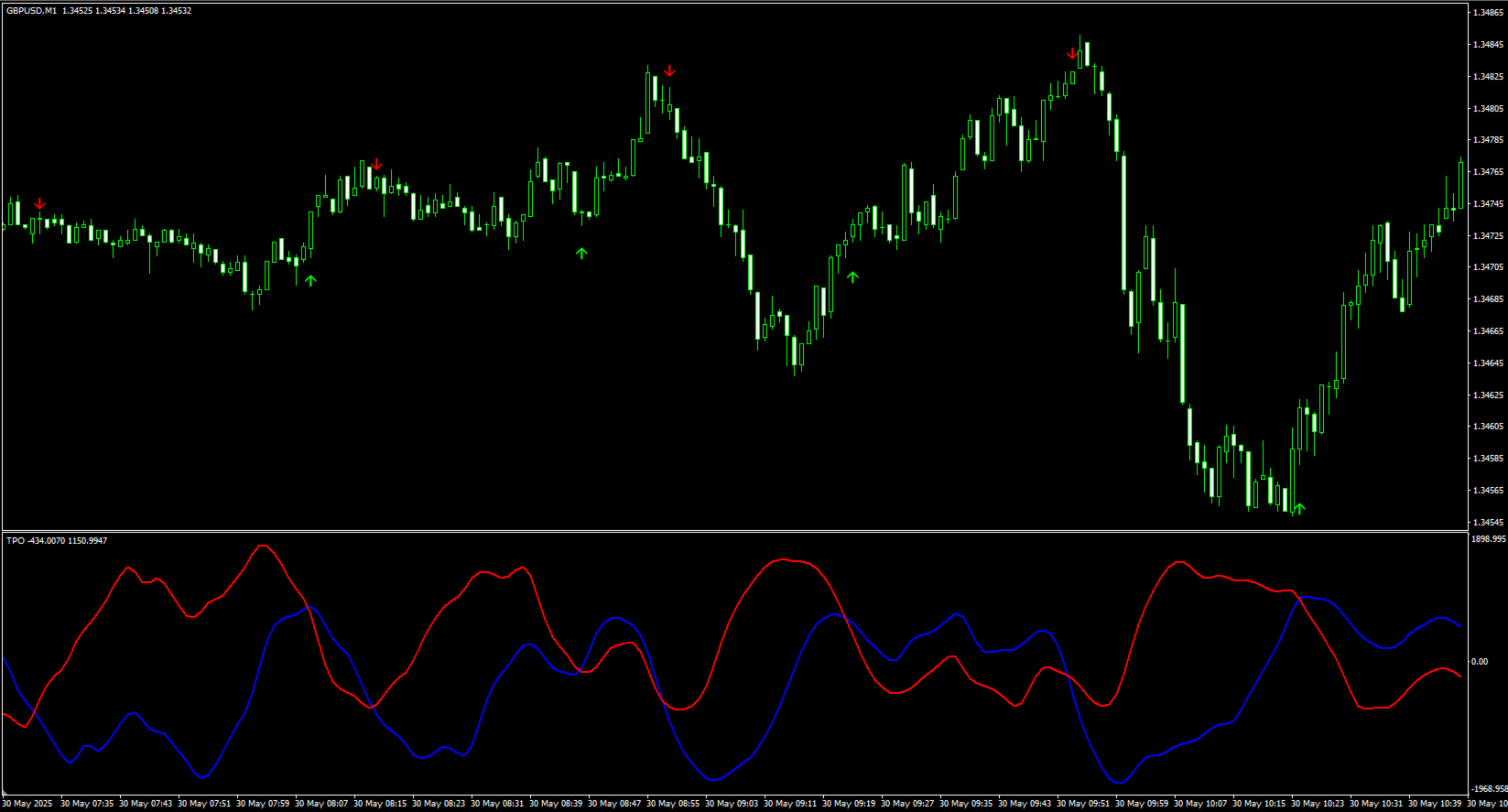Click the 1.34725 price label

tap(1488, 236)
